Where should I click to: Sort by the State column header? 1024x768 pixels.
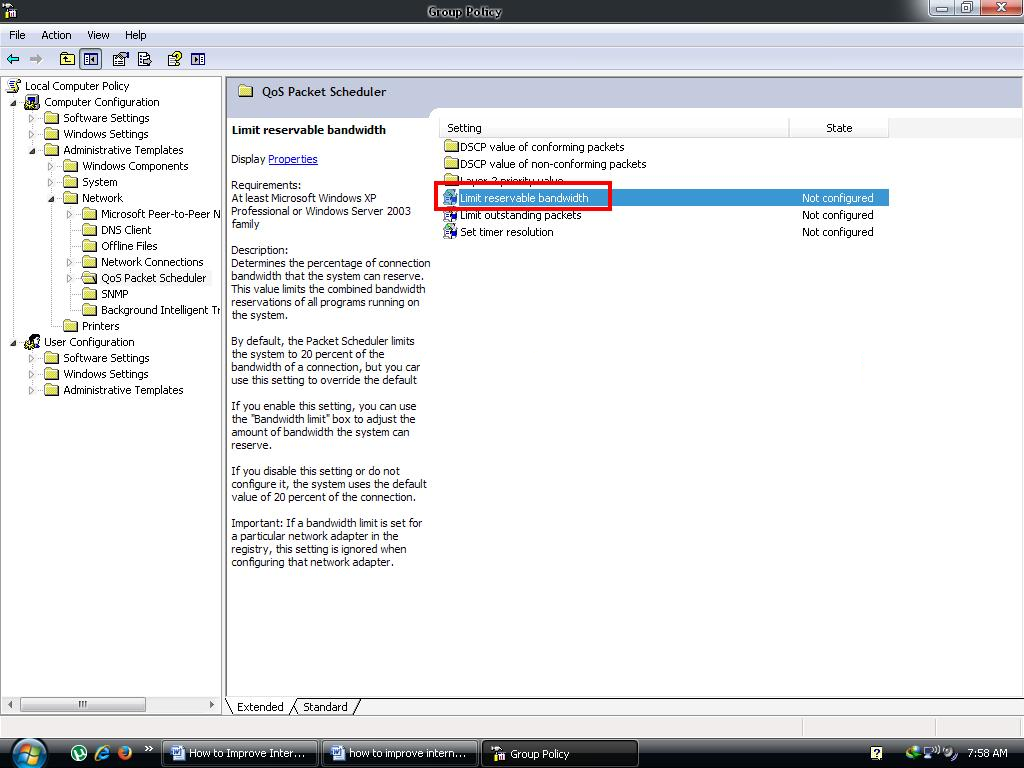[839, 128]
